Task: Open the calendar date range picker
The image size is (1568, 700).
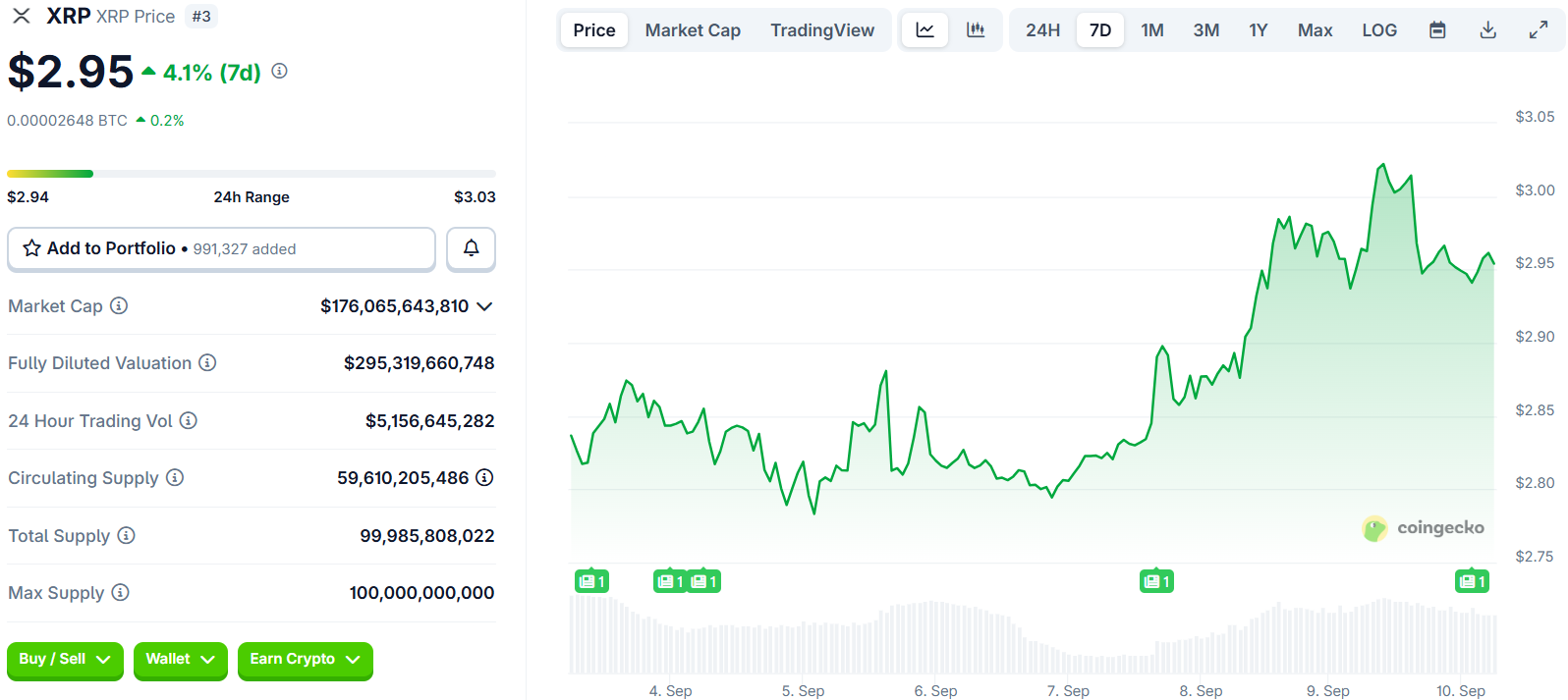Action: click(1437, 30)
